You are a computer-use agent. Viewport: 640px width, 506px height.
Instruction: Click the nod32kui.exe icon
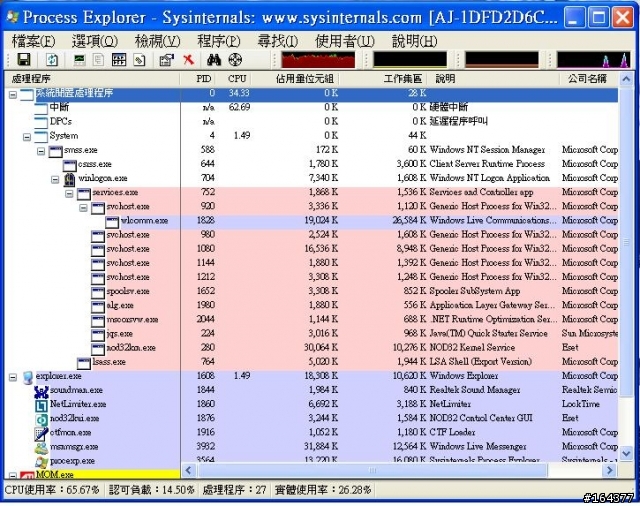(x=41, y=419)
